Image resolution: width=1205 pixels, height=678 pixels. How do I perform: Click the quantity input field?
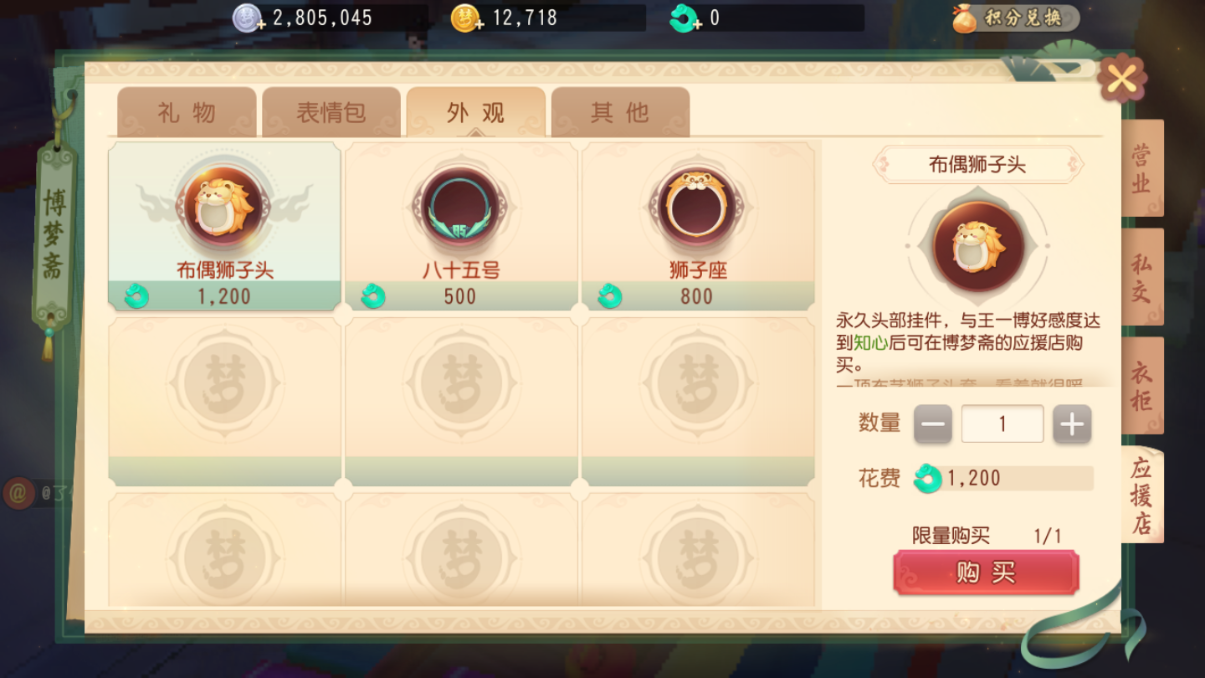pyautogui.click(x=1002, y=425)
